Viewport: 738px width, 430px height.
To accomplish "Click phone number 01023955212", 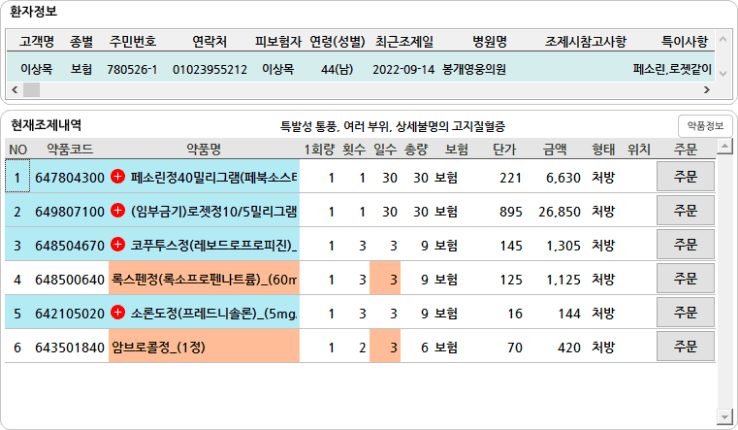I will click(x=209, y=70).
